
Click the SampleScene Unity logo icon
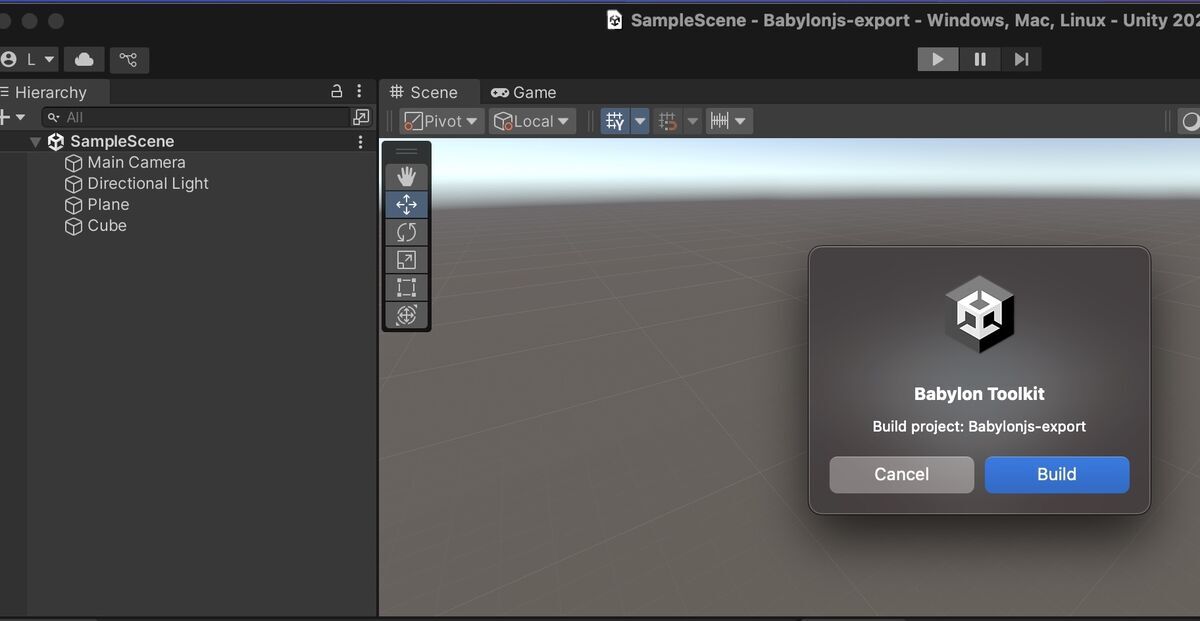[x=55, y=142]
